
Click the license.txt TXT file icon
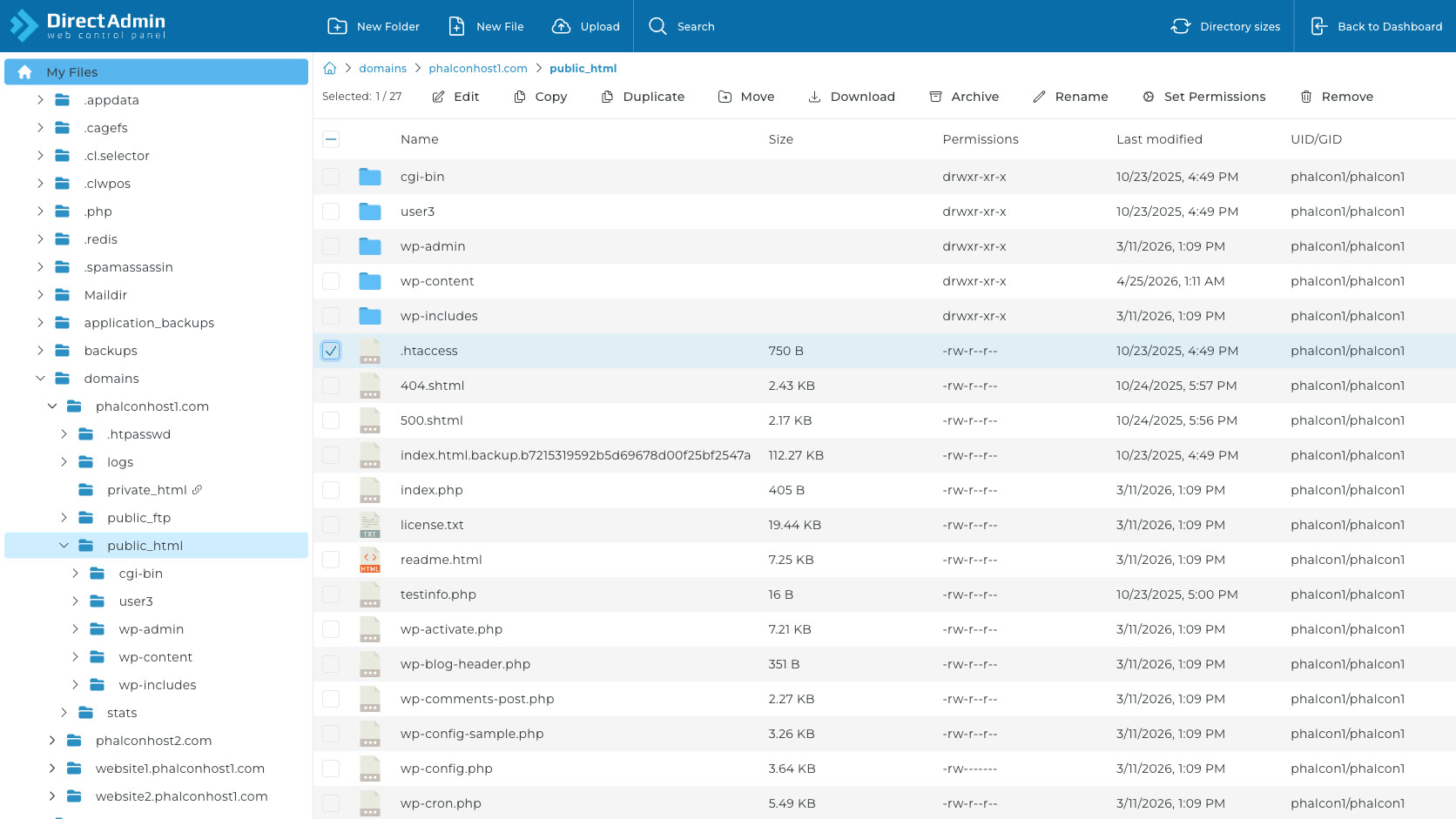370,525
